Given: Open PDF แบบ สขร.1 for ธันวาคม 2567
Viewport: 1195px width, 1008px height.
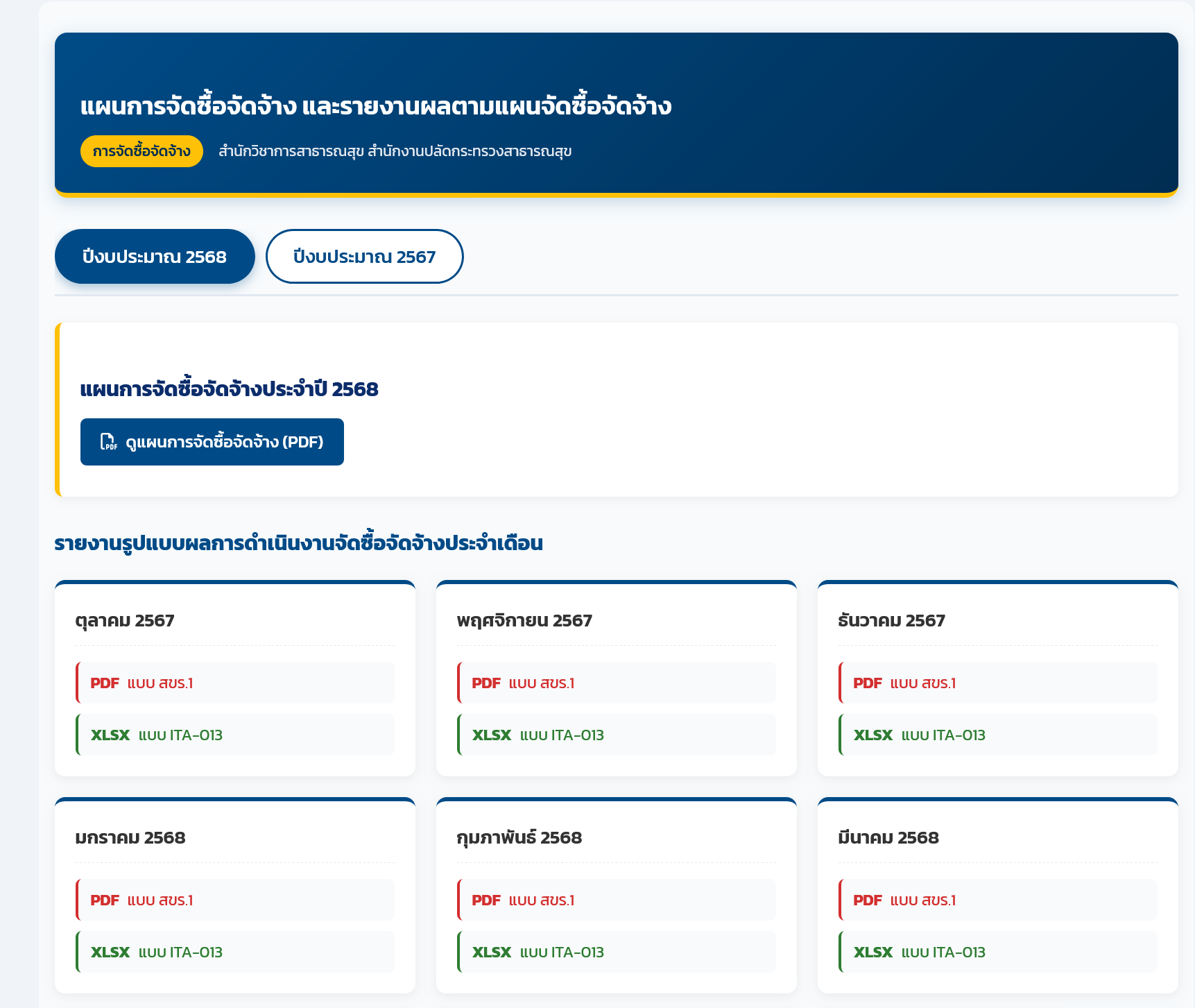Looking at the screenshot, I should [997, 683].
